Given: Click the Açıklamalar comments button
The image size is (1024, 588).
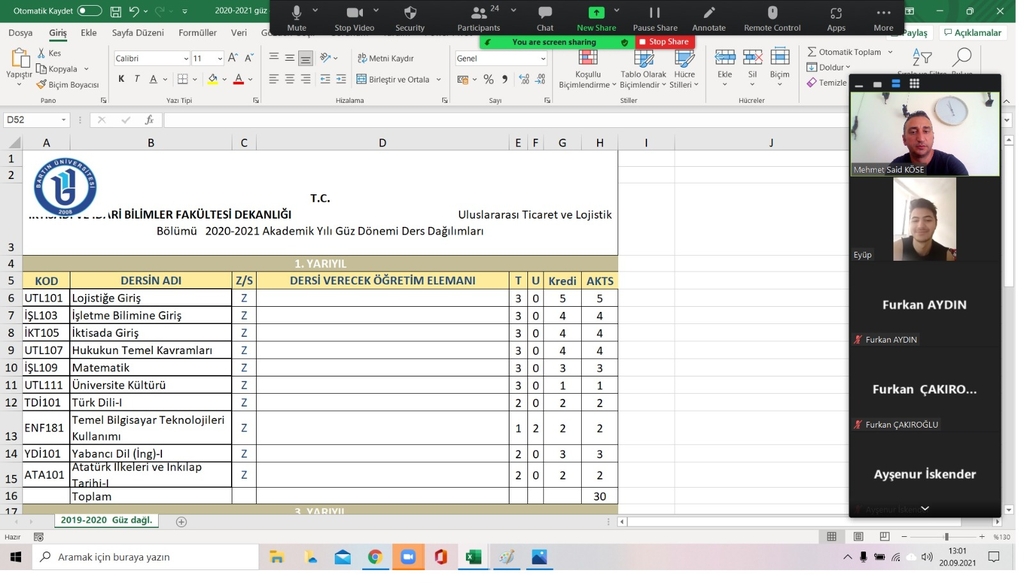Looking at the screenshot, I should point(972,33).
